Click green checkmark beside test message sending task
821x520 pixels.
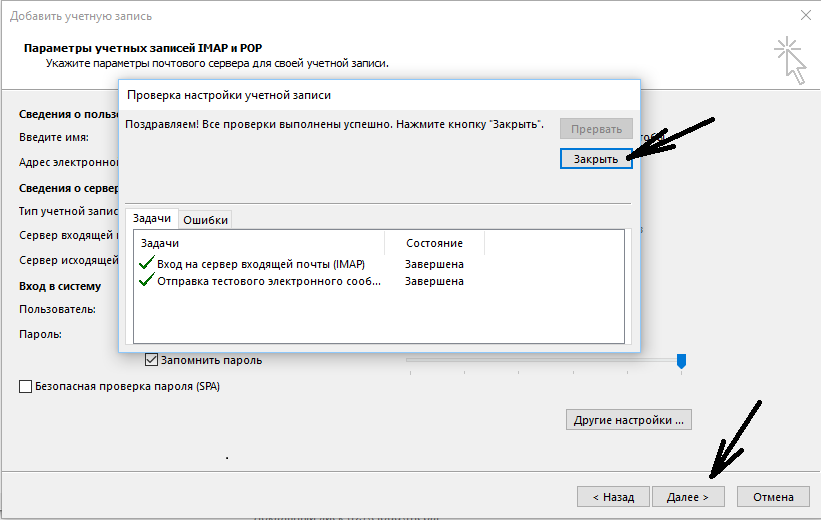tap(146, 281)
